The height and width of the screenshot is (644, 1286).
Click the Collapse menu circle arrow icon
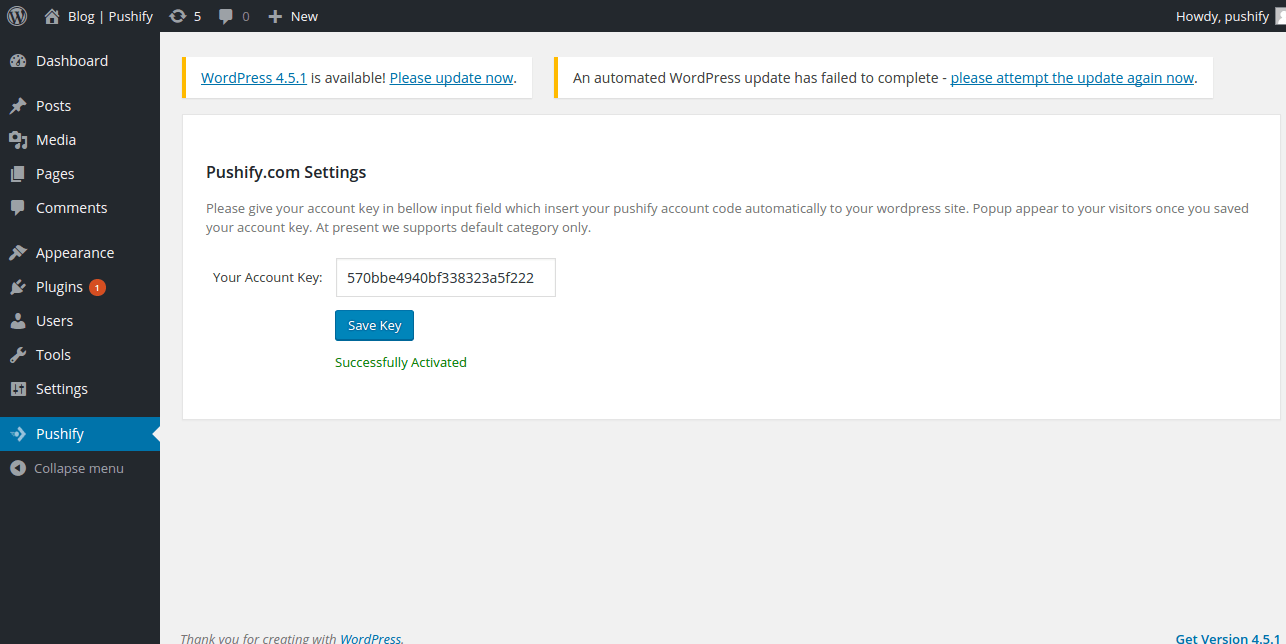(x=18, y=468)
